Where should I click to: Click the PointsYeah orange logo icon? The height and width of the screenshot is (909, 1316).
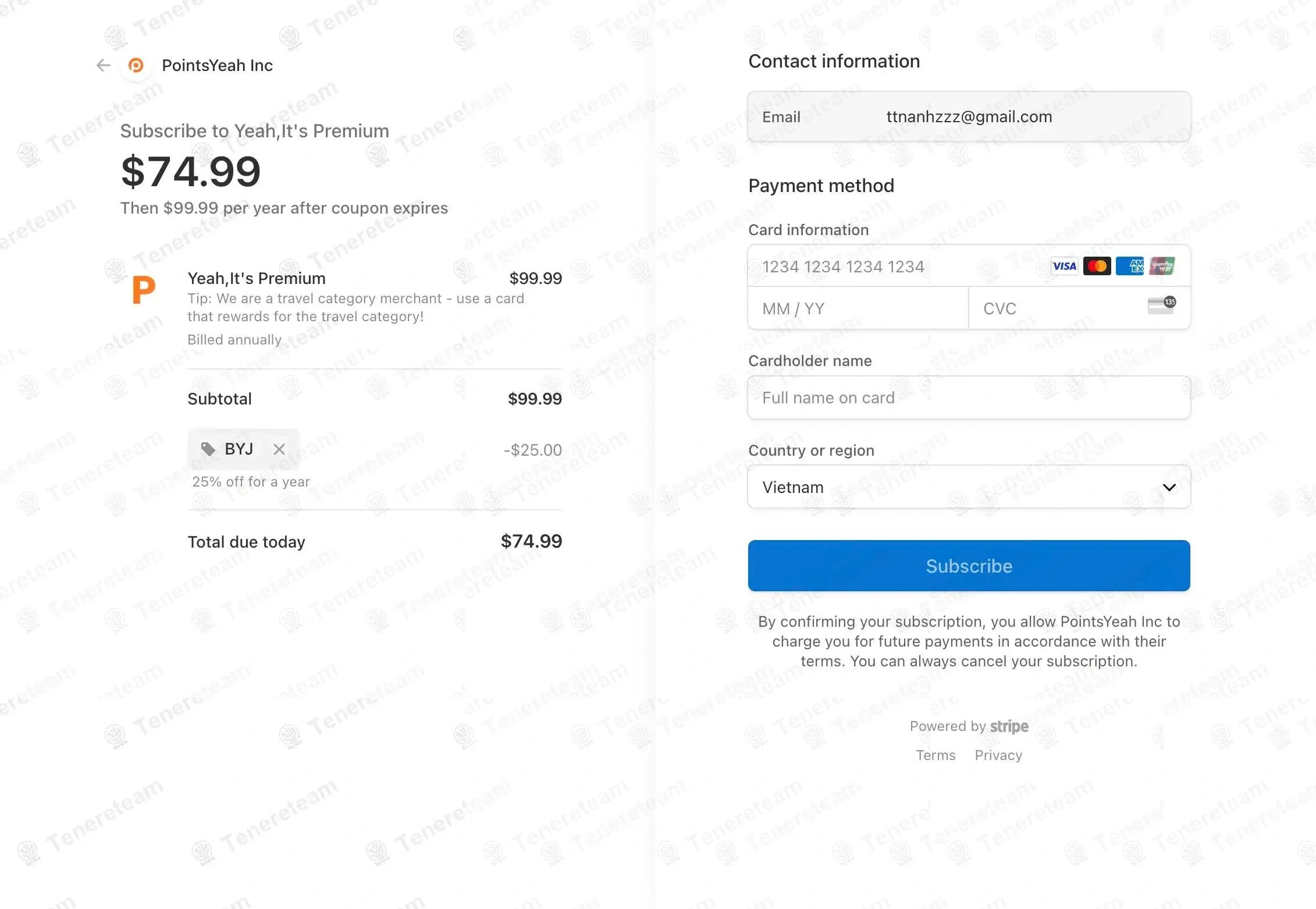pyautogui.click(x=136, y=65)
